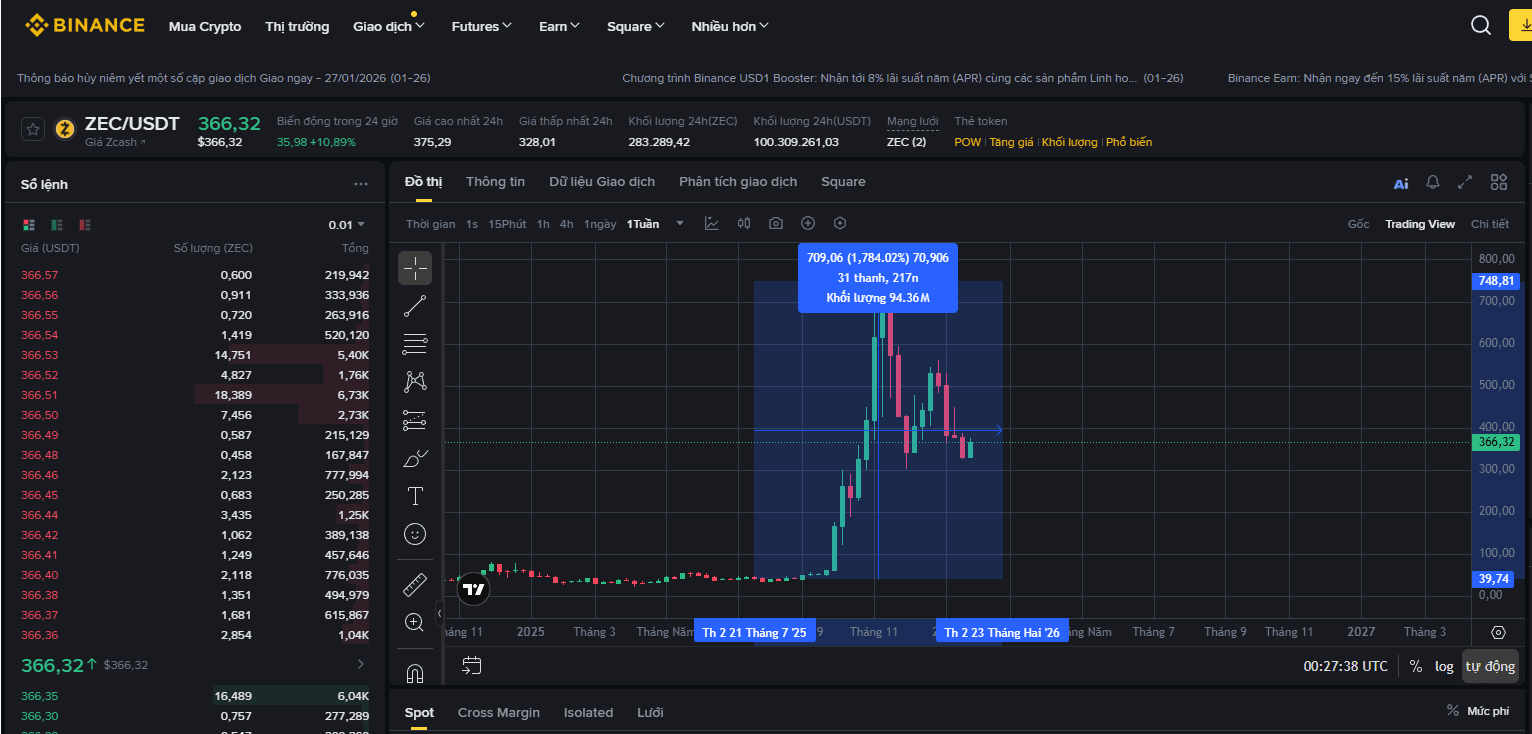Open order book more options menu
1532x734 pixels.
(x=361, y=185)
